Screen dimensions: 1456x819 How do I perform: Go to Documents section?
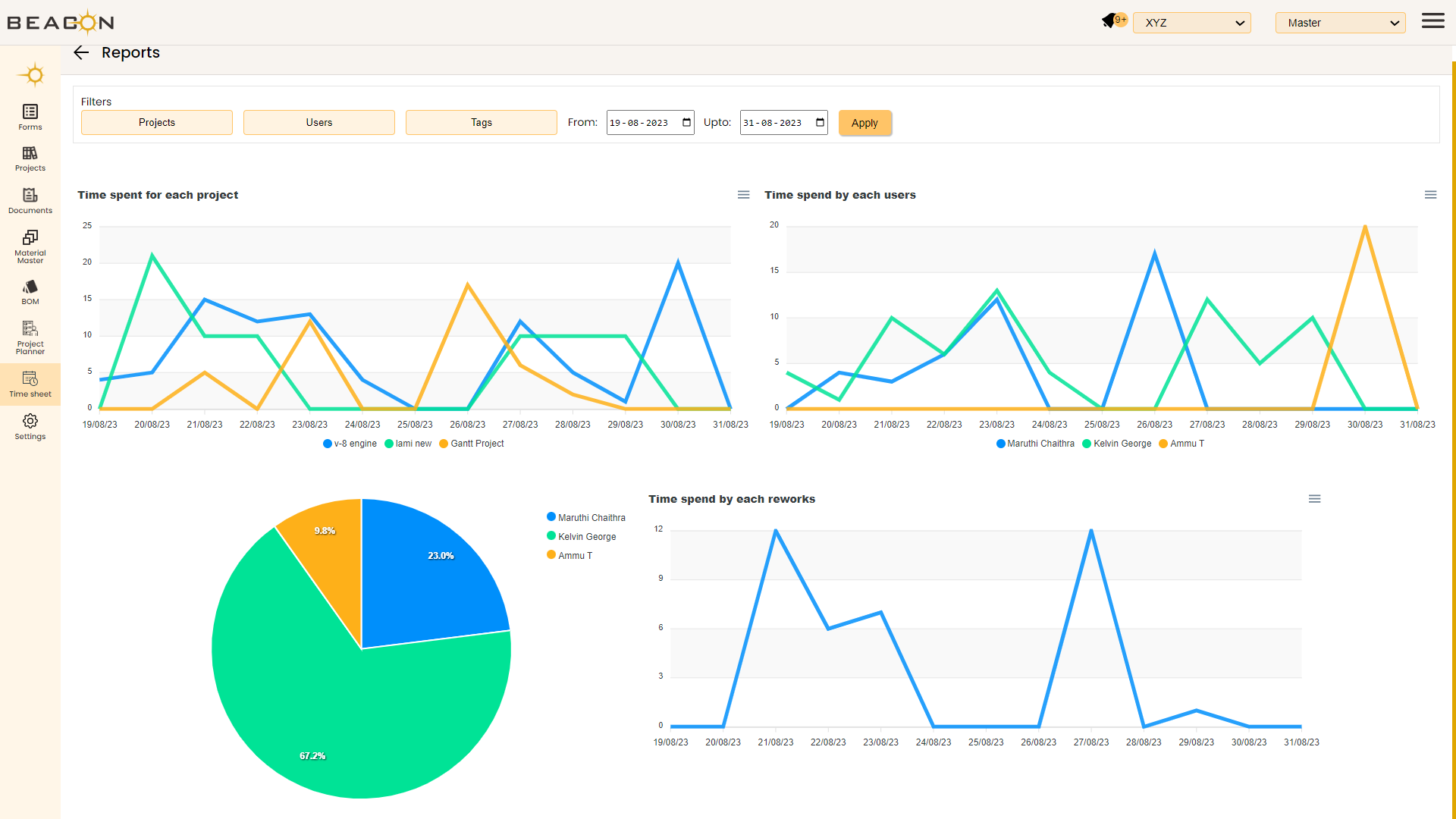[30, 200]
